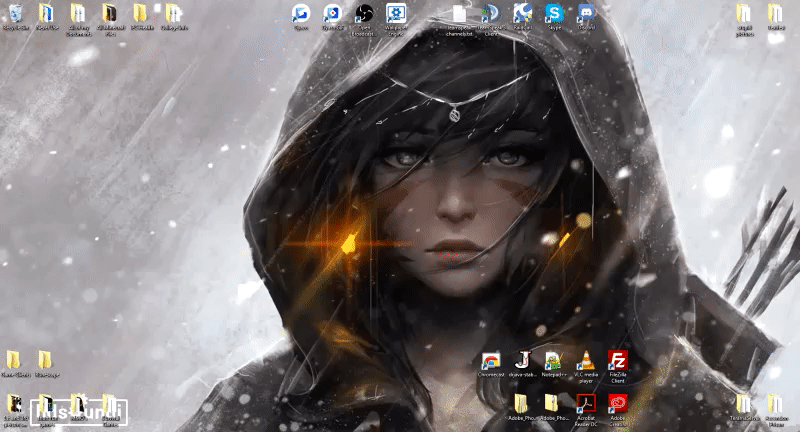Screen dimensions: 800x432
Task: Open the TeamSpeak 3 Client shortcut
Action: click(491, 19)
